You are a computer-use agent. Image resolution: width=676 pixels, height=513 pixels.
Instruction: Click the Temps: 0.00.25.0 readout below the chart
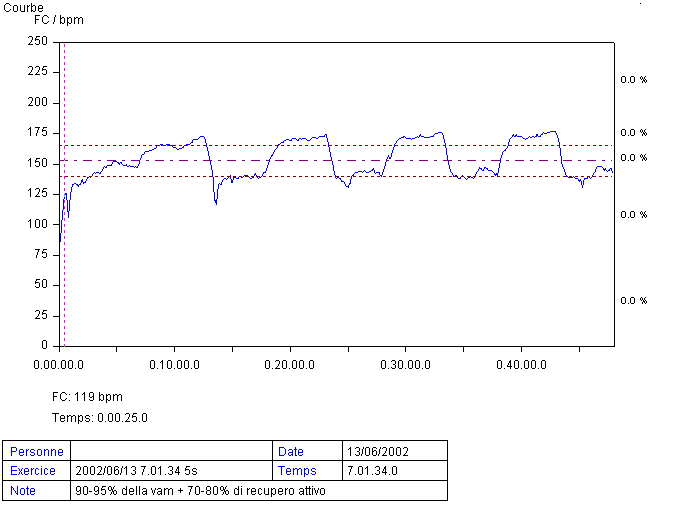[99, 417]
